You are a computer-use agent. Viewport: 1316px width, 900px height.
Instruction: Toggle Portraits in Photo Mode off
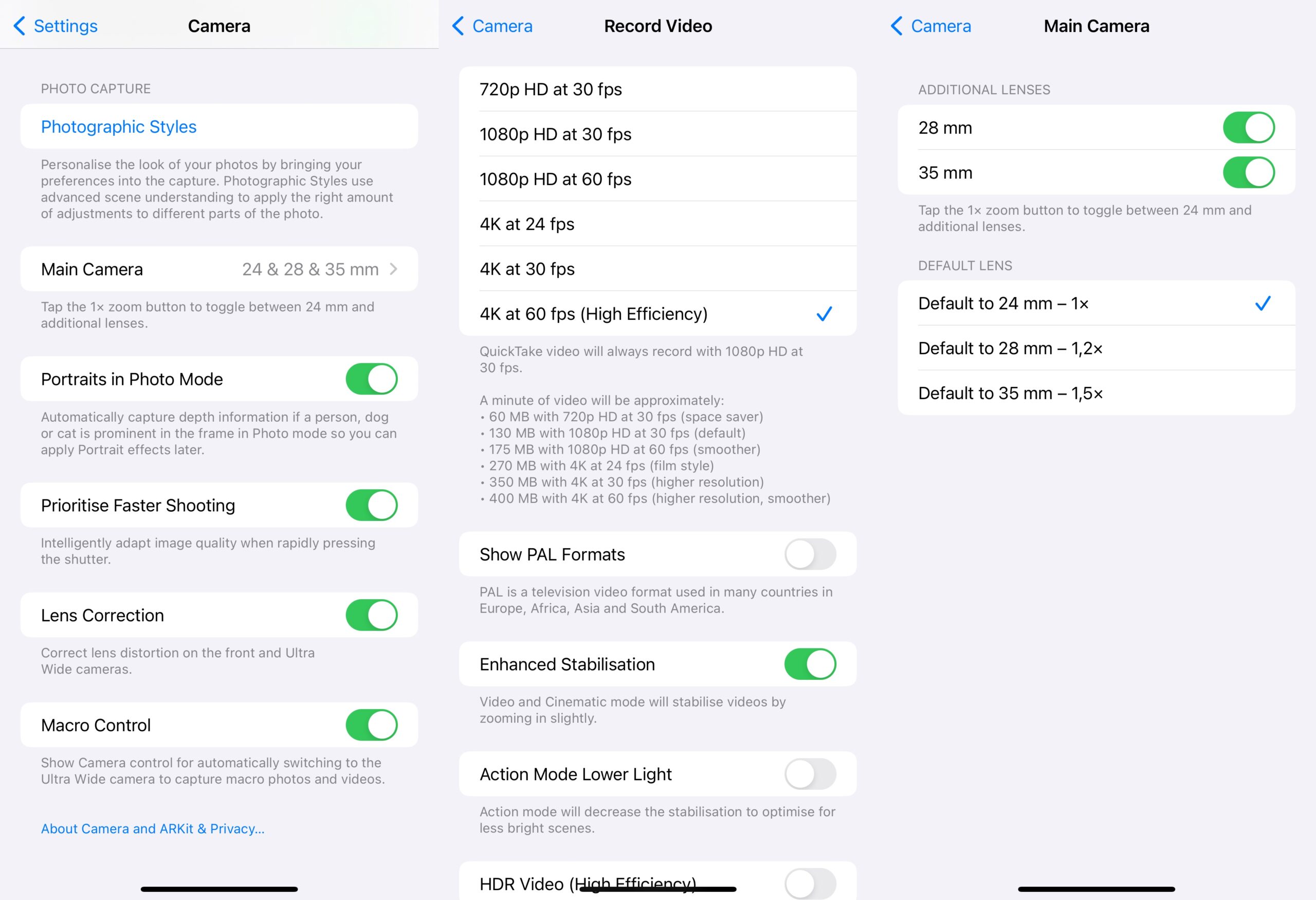coord(372,379)
